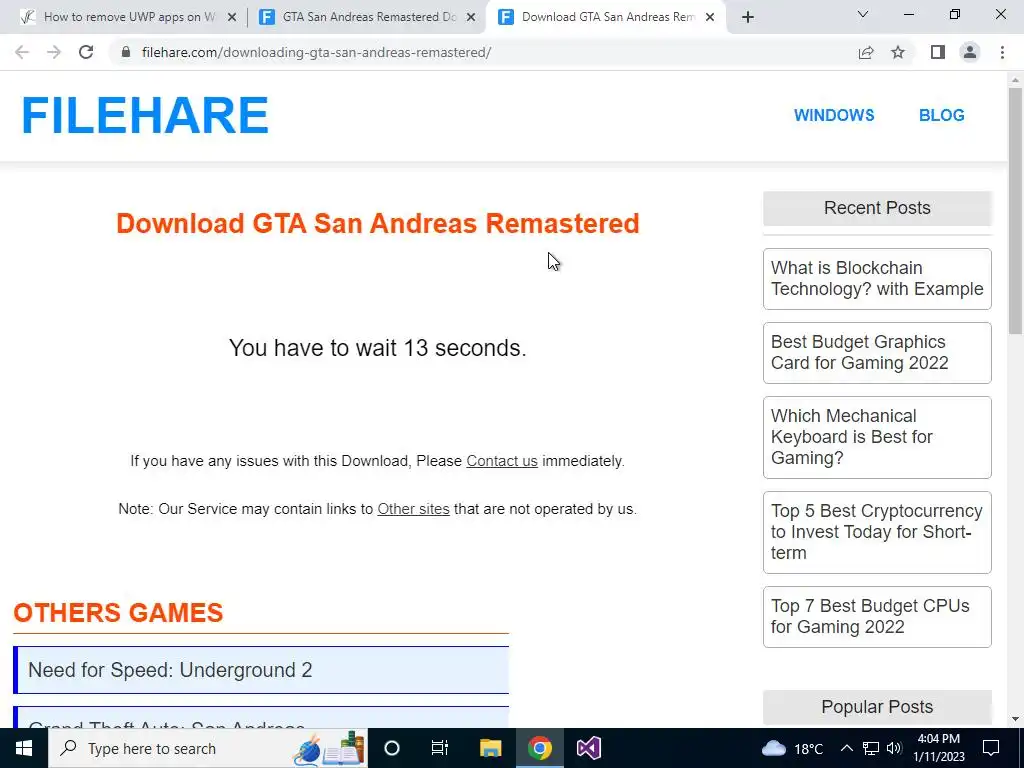Screen dimensions: 1024x768
Task: Bookmark this page with the star icon
Action: point(898,52)
